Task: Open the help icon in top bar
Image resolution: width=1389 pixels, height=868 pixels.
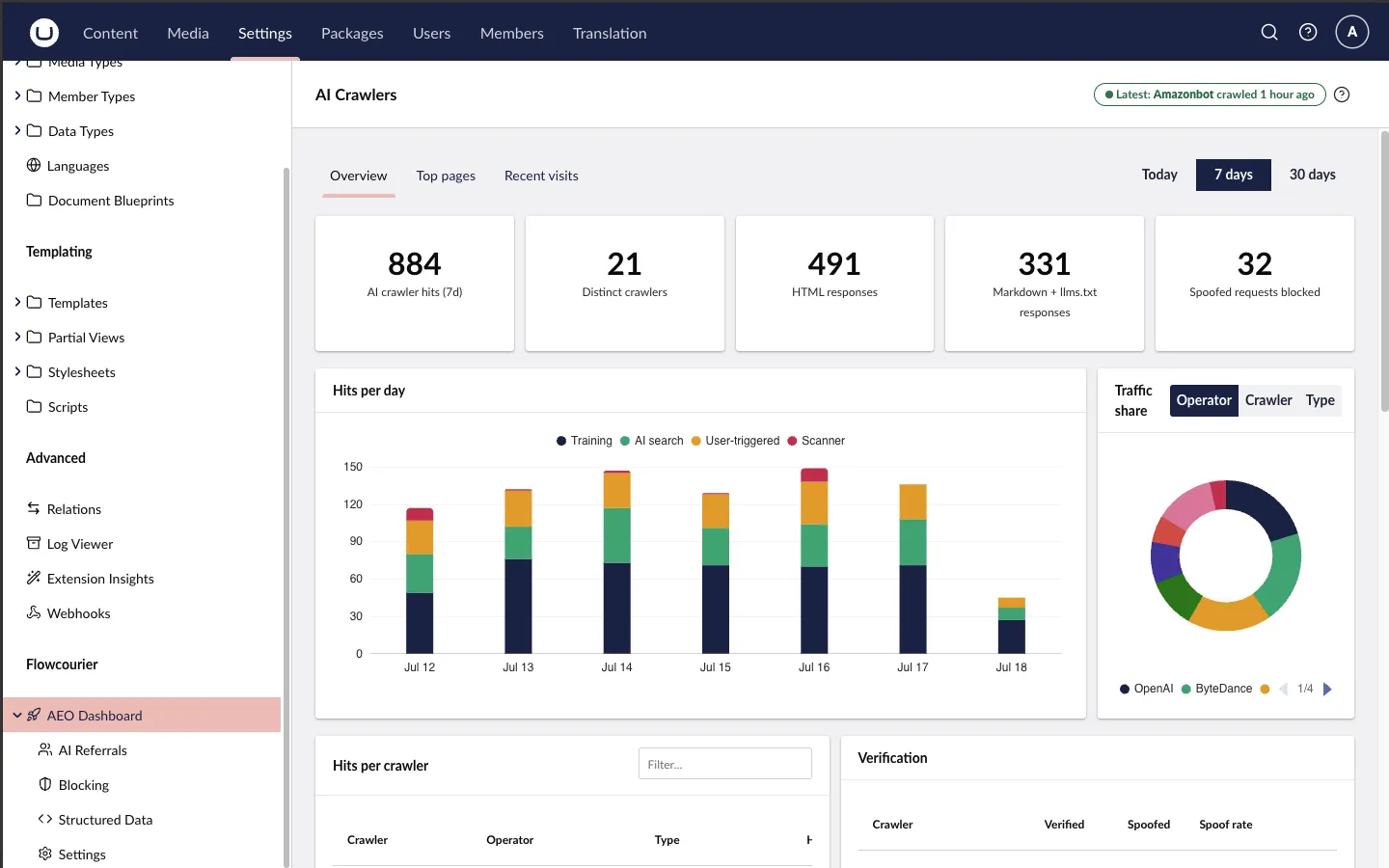Action: [1308, 33]
